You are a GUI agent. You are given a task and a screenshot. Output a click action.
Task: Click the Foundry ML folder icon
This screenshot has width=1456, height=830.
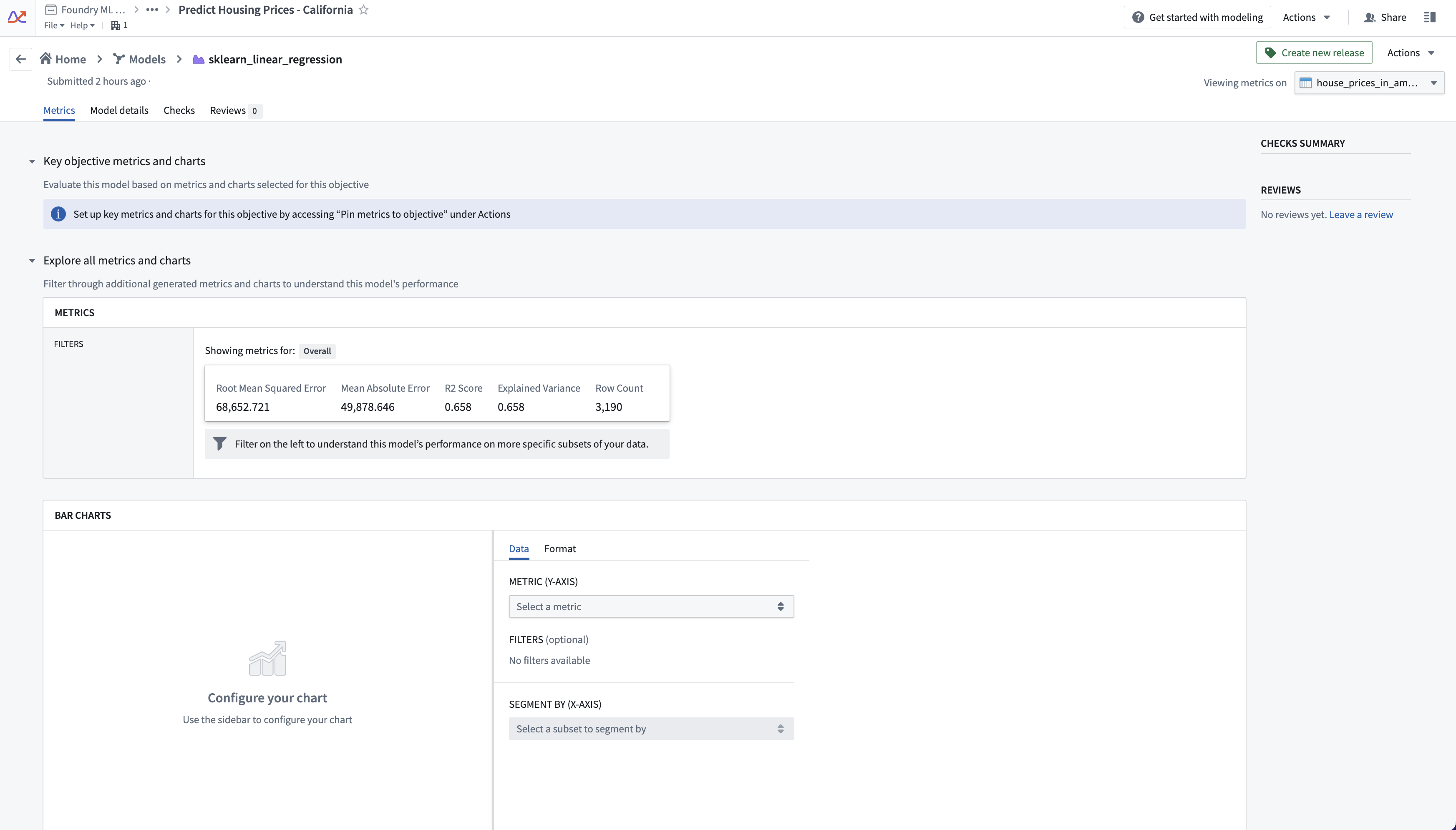pyautogui.click(x=51, y=10)
